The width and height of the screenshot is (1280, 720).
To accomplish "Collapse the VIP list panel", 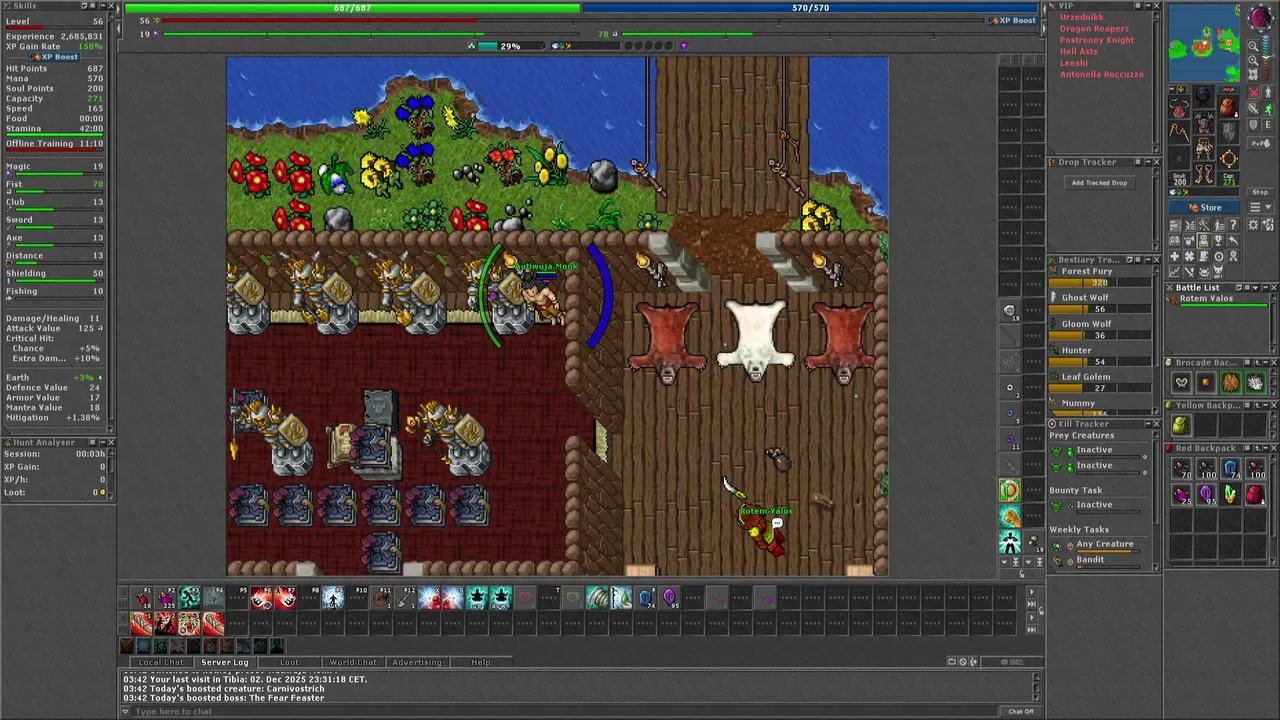I will (1146, 6).
